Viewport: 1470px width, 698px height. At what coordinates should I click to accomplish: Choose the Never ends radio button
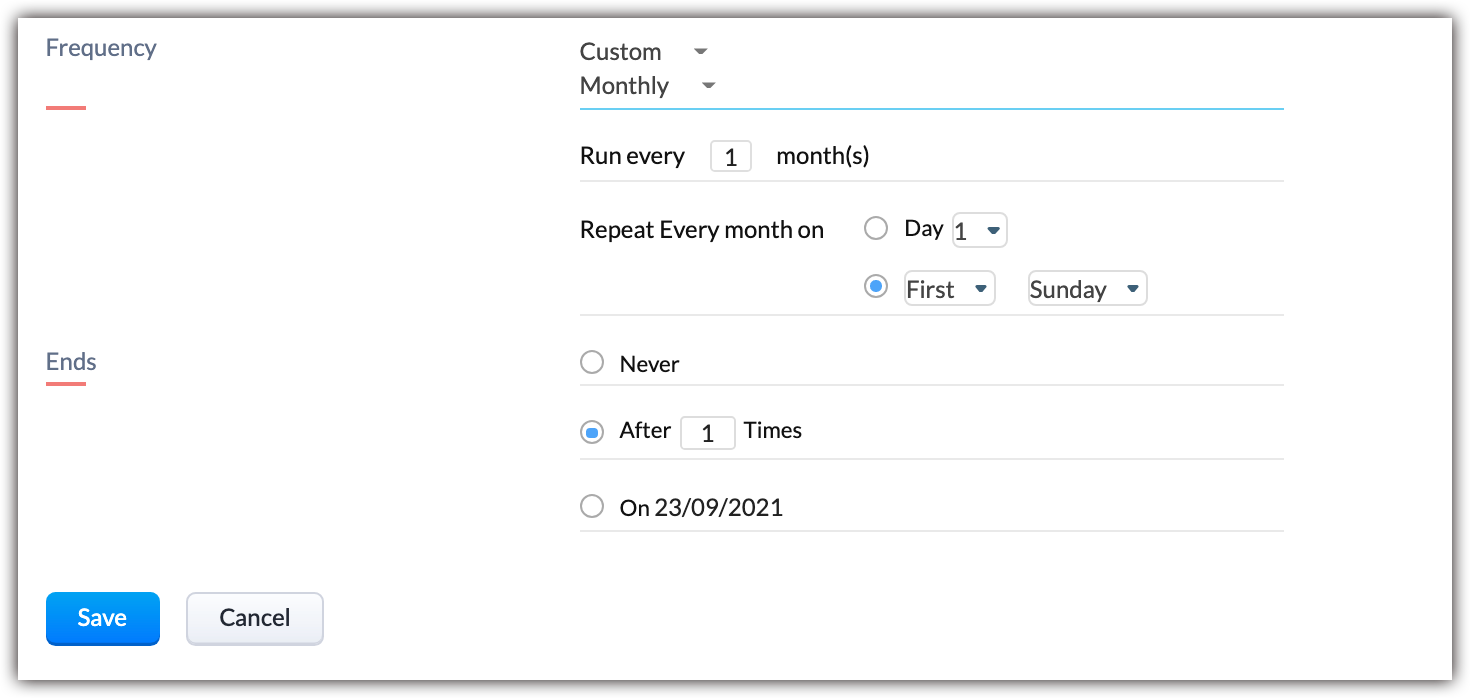coord(592,362)
